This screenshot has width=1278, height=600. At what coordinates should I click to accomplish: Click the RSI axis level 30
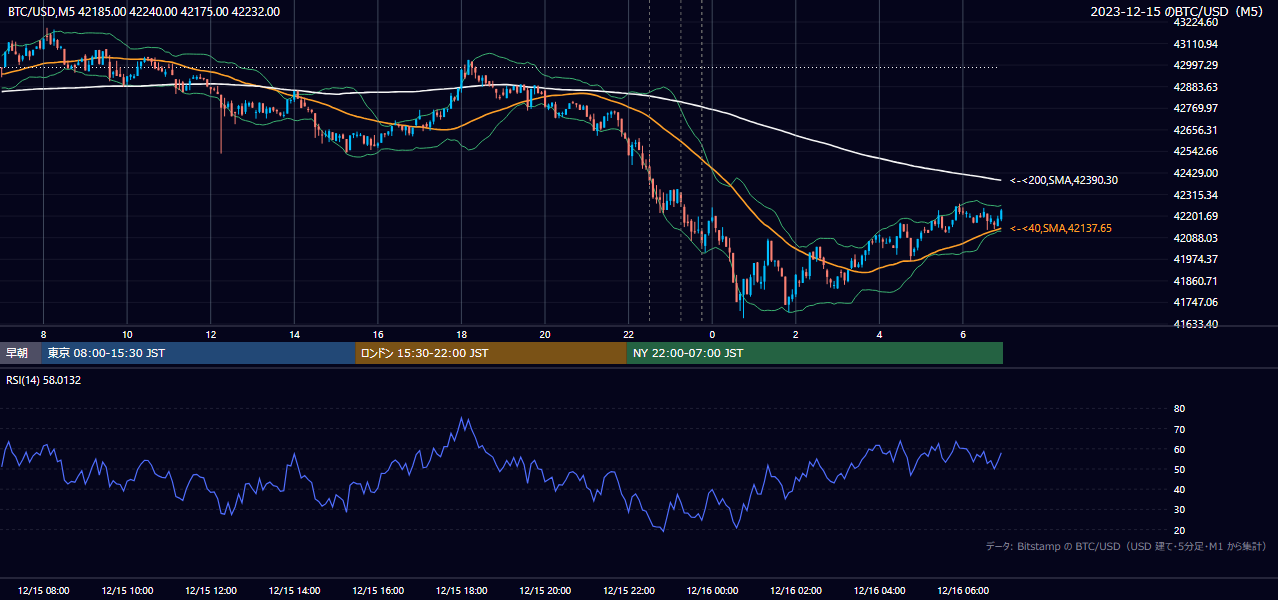point(1180,510)
